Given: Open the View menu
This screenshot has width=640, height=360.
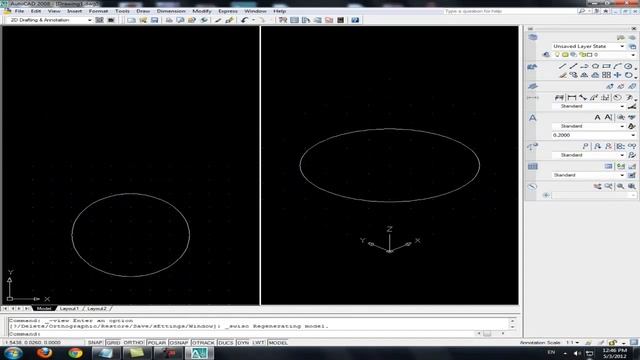Looking at the screenshot, I should (54, 11).
